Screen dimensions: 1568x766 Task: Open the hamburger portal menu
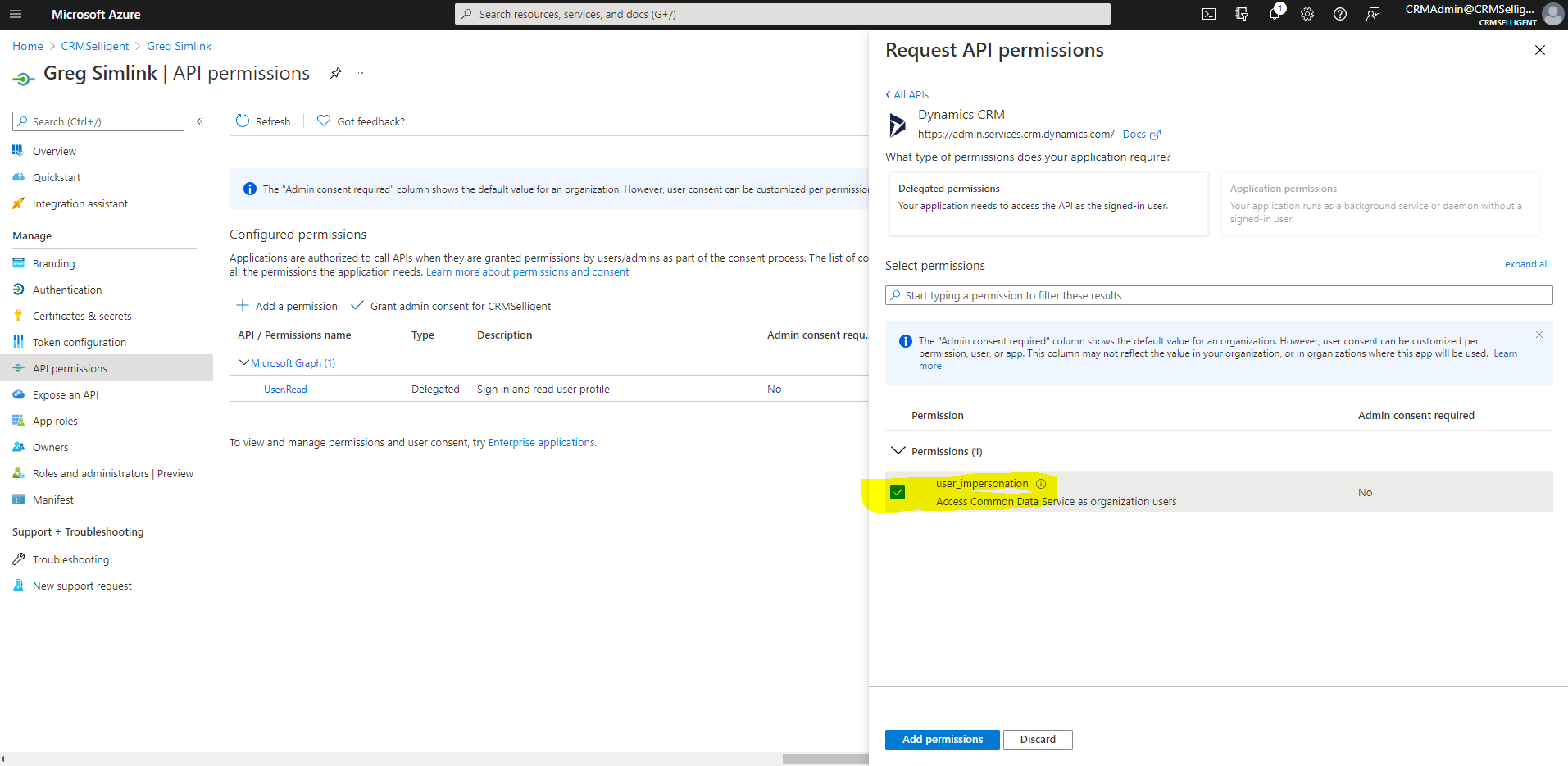(16, 14)
